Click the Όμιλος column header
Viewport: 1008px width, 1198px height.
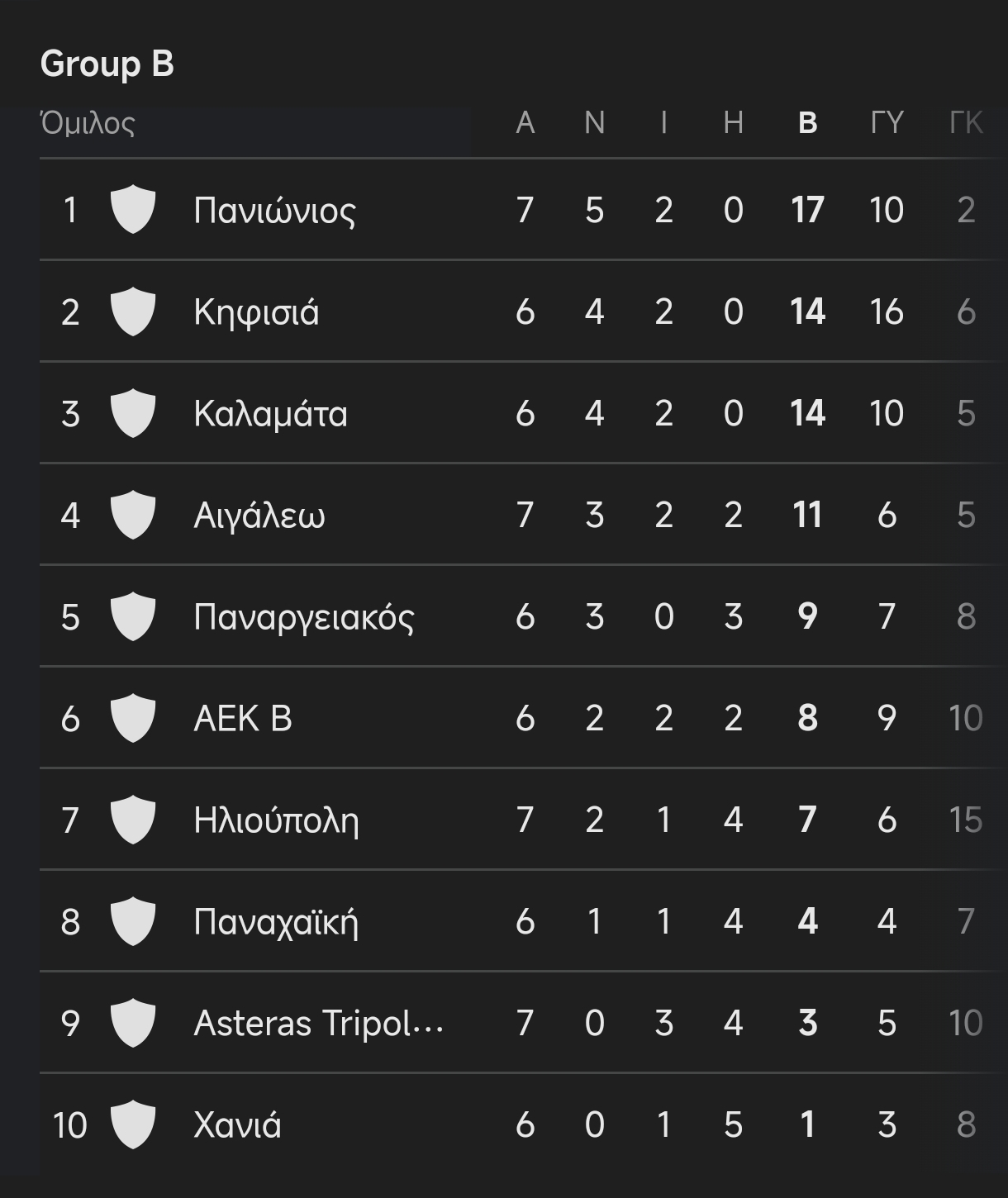[x=88, y=123]
